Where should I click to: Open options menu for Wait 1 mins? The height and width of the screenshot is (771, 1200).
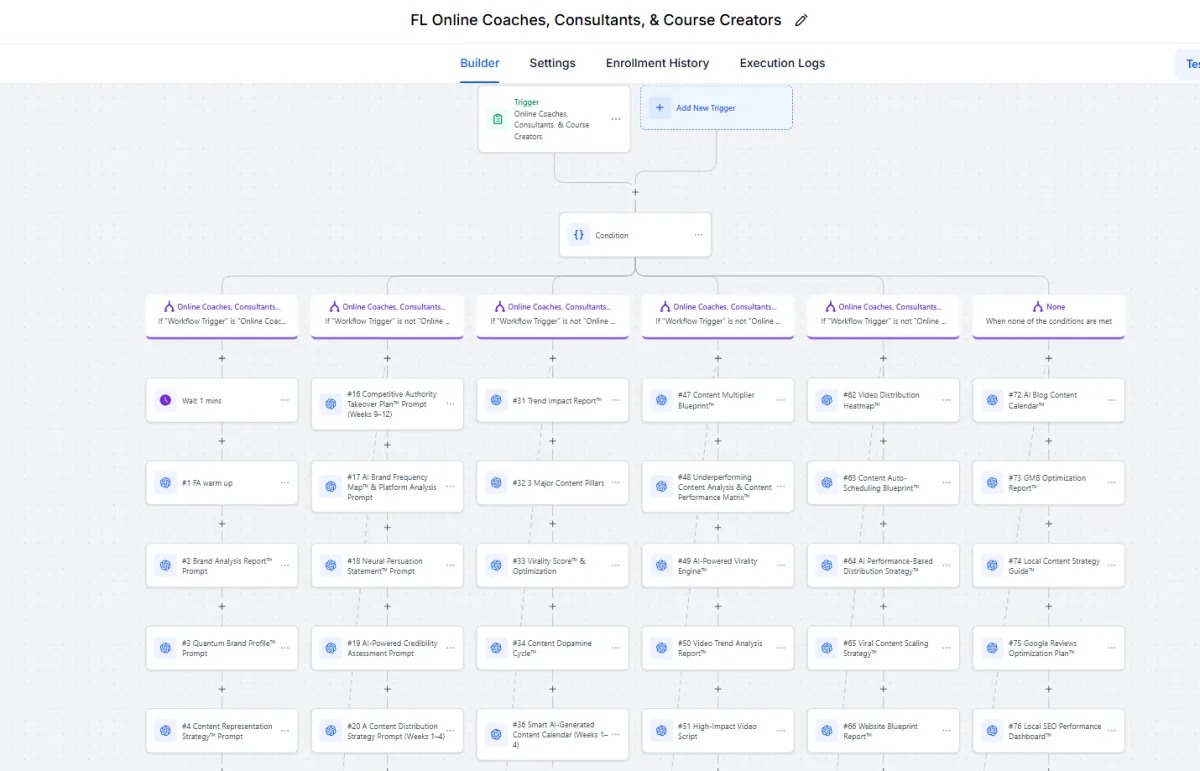click(285, 400)
